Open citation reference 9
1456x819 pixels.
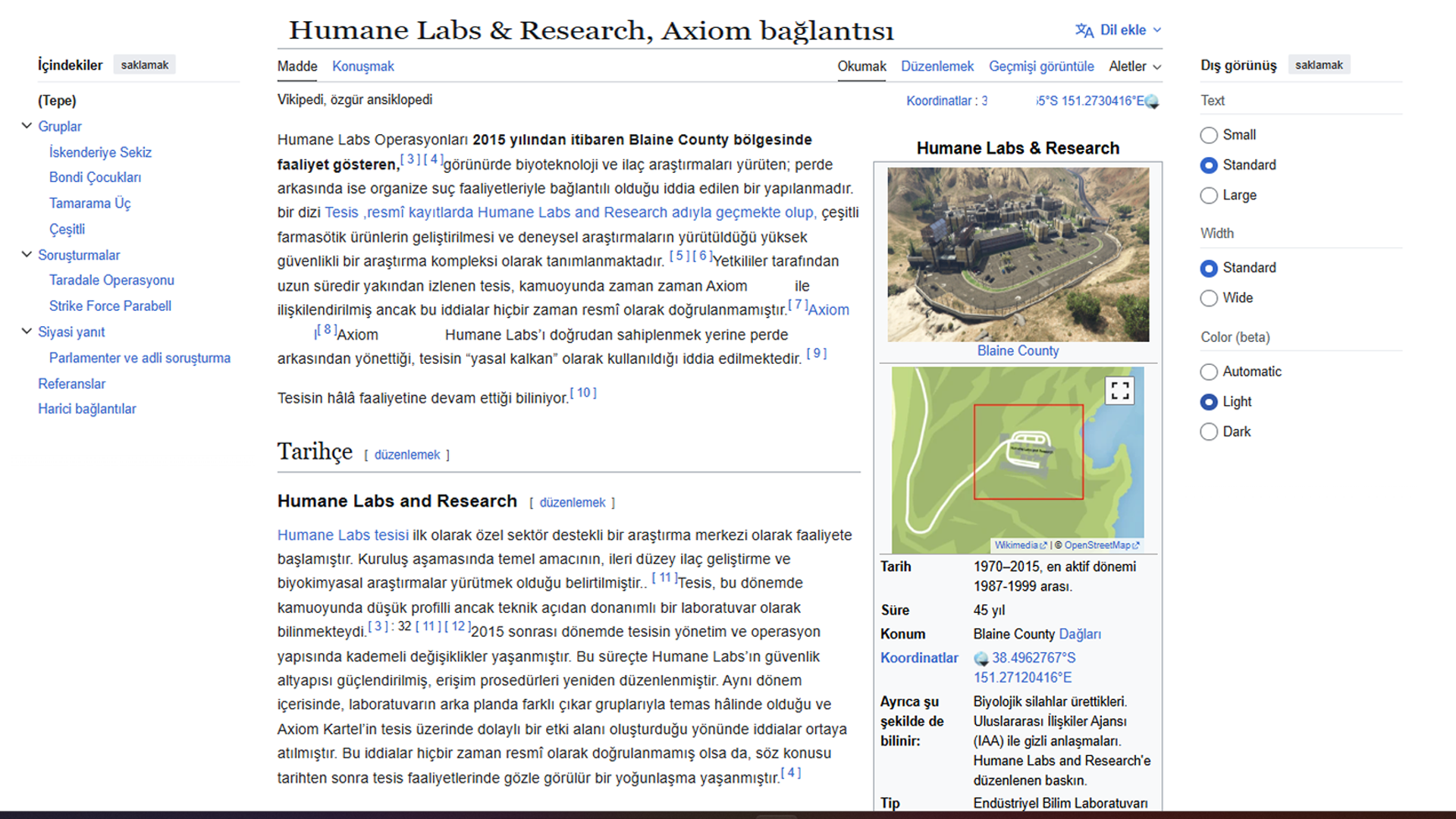click(x=817, y=353)
